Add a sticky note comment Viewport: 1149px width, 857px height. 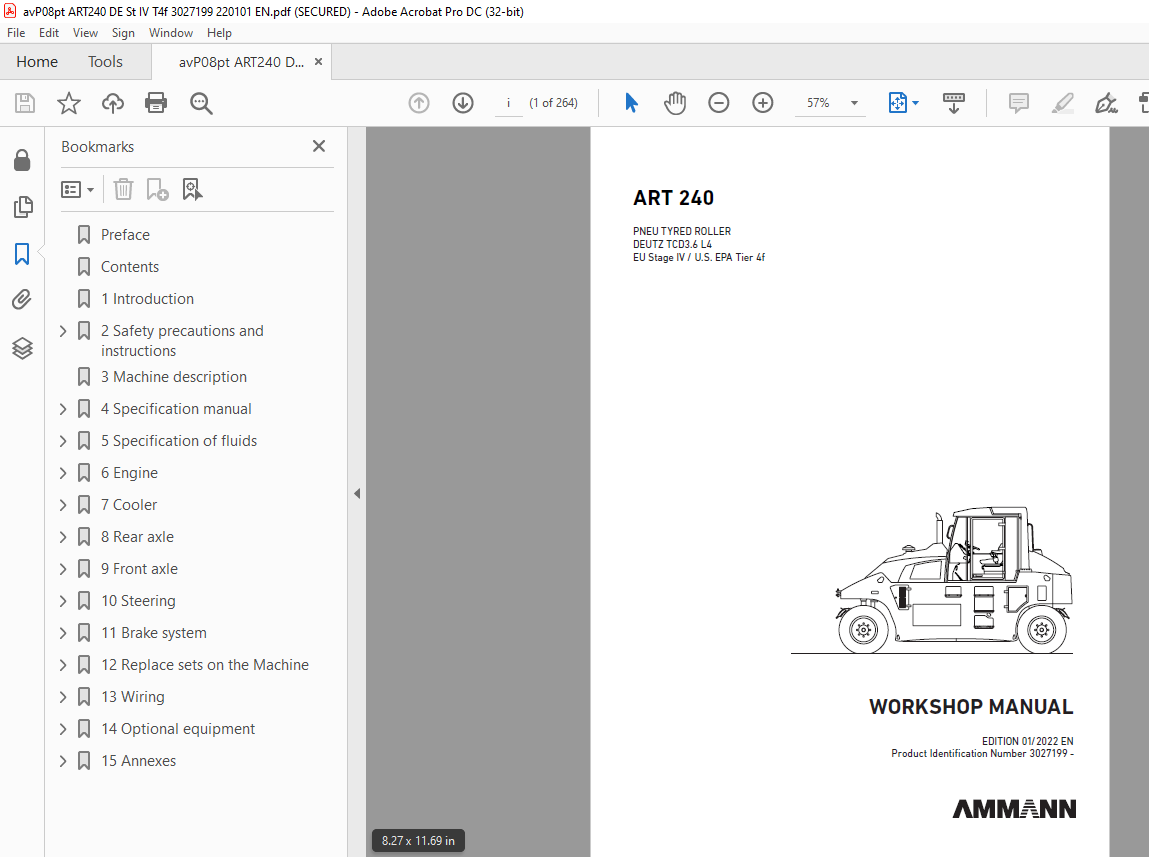[x=1019, y=103]
